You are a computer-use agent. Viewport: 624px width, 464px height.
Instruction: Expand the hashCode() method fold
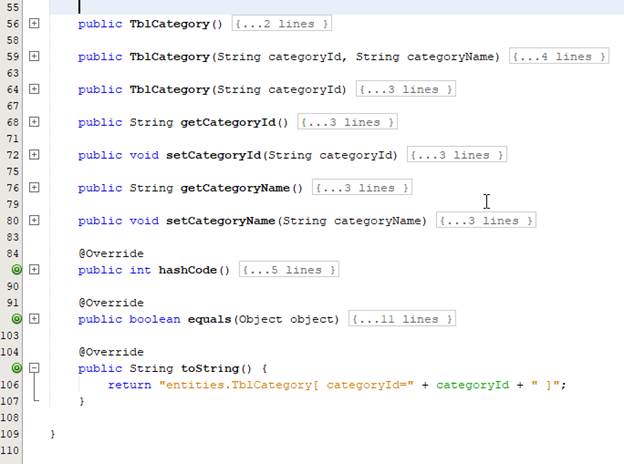coord(34,269)
